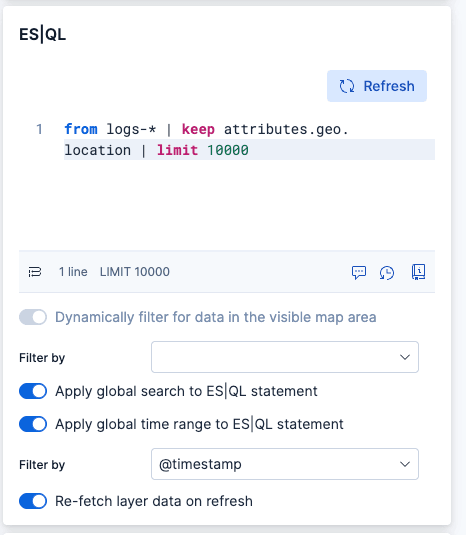Click the line number 1 in editor gutter
Screen dimensions: 466x535
pyautogui.click(x=39, y=129)
